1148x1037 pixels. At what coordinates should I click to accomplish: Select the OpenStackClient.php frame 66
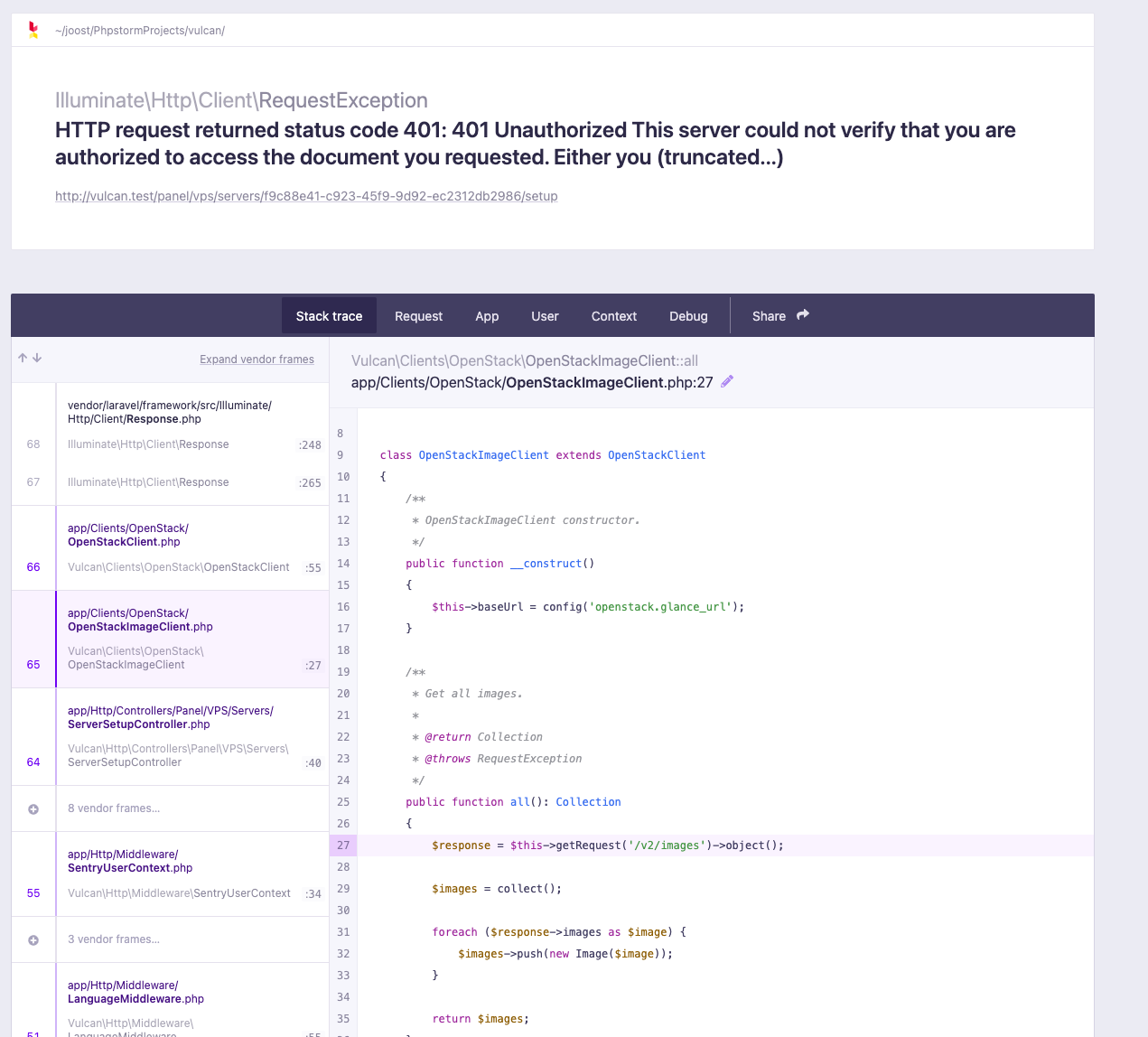point(181,547)
